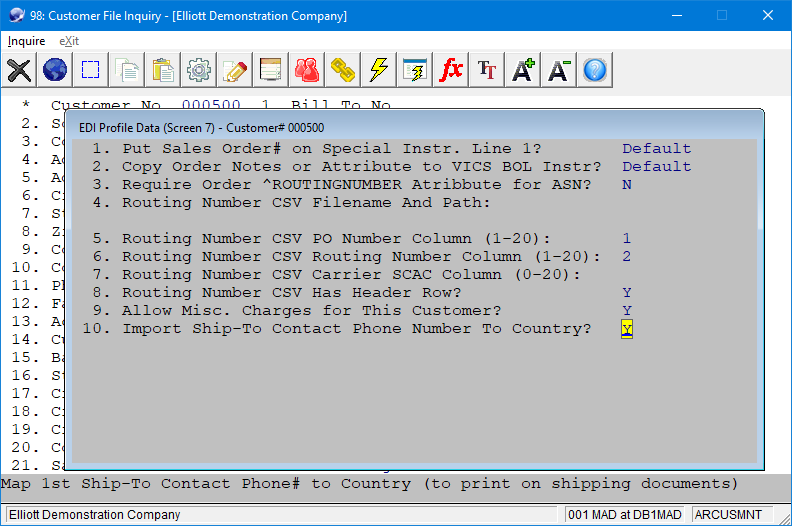Viewport: 792px width, 526px height.
Task: Click Y value for Allow Misc. Charges
Action: [x=627, y=310]
